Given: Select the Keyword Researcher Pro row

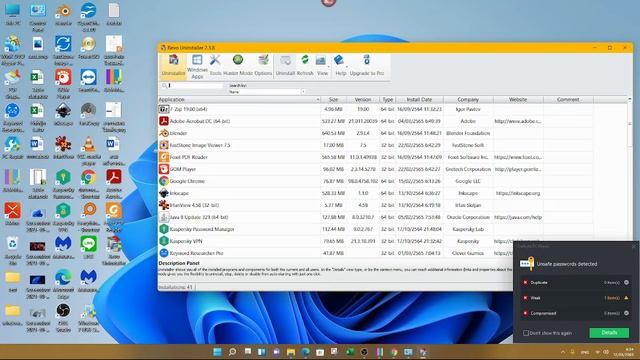Looking at the screenshot, I should point(336,253).
